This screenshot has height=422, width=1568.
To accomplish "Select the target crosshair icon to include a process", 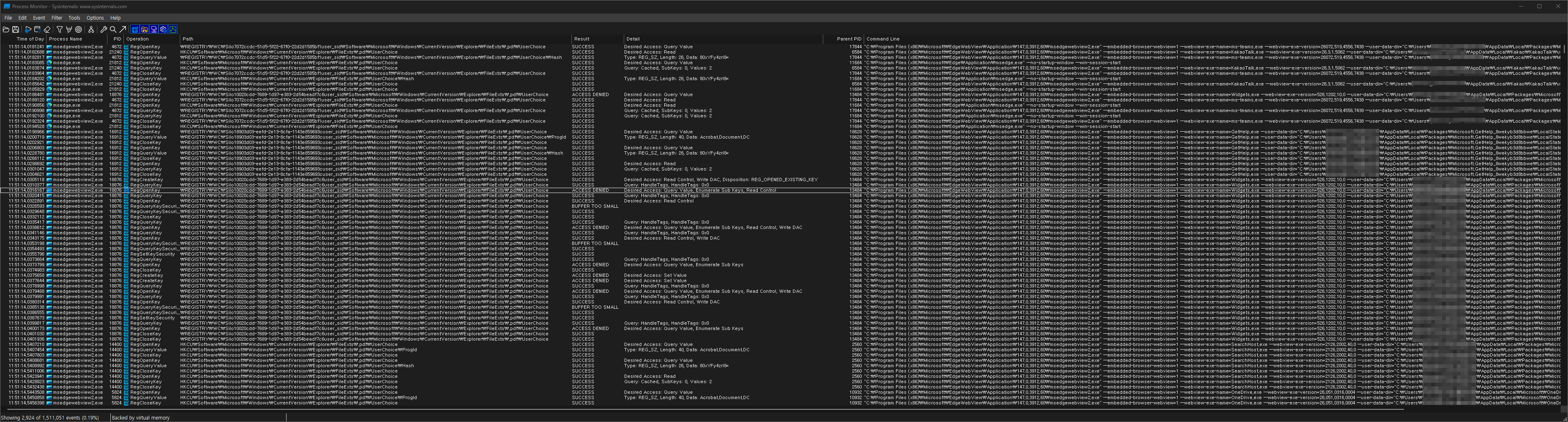I will pyautogui.click(x=78, y=29).
